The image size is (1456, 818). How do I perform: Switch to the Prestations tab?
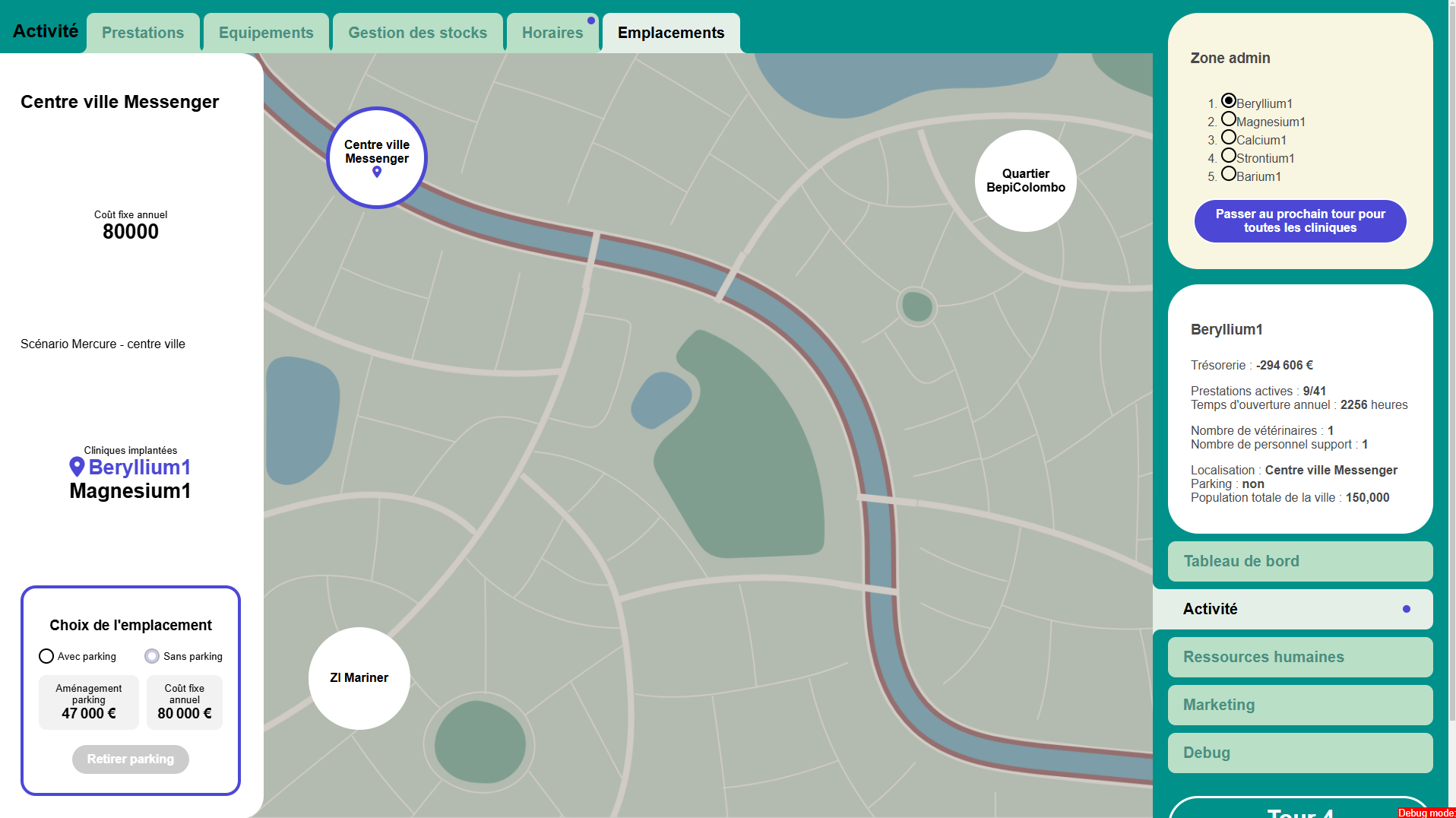coord(143,33)
